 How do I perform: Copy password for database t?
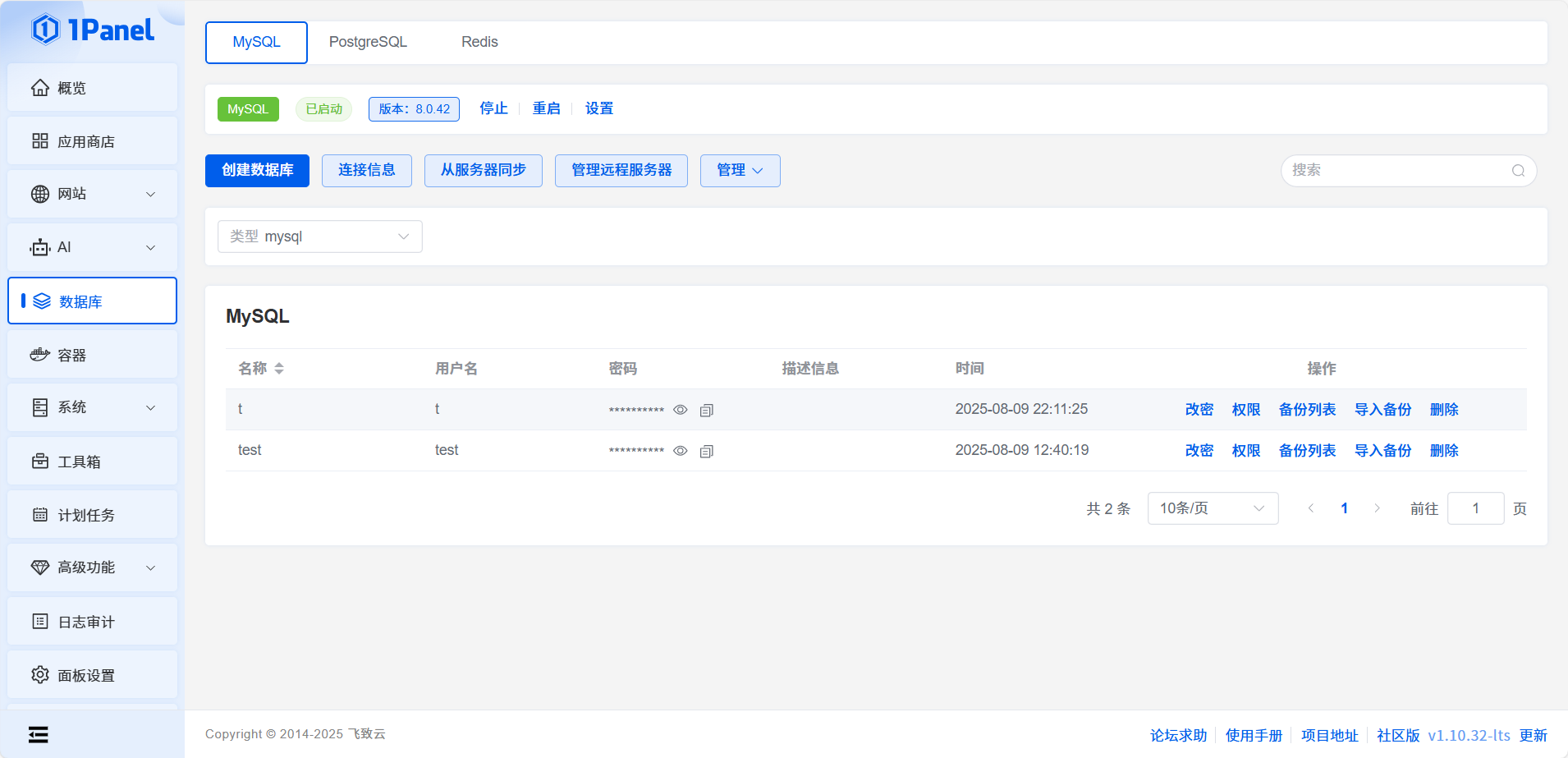point(707,410)
